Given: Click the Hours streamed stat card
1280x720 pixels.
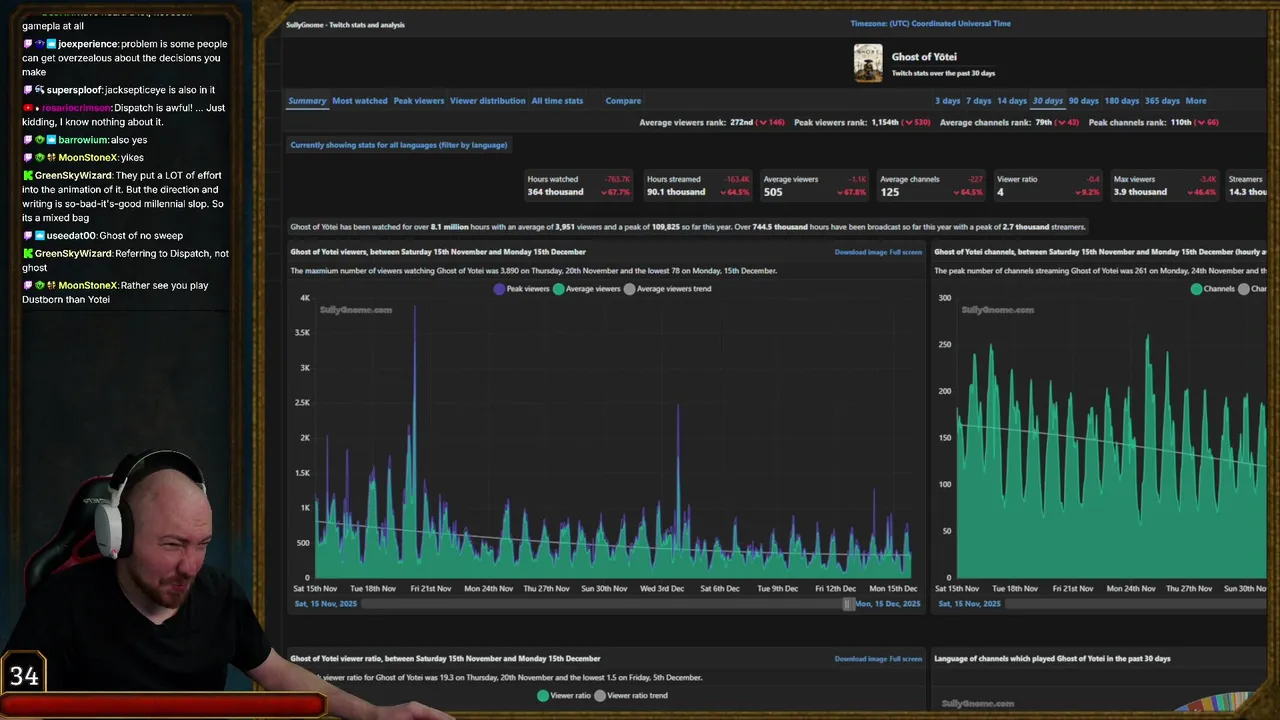Looking at the screenshot, I should click(x=697, y=186).
